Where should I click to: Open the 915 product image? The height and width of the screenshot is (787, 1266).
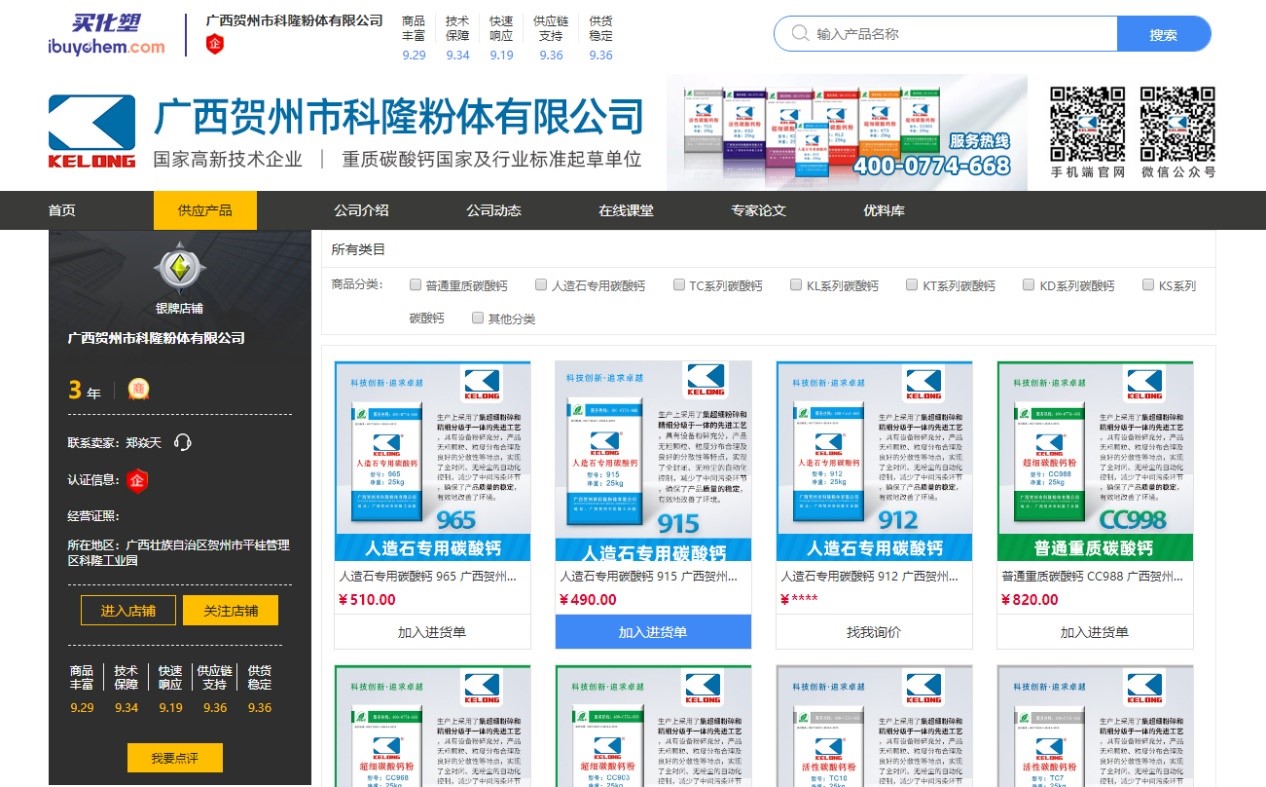pyautogui.click(x=653, y=461)
